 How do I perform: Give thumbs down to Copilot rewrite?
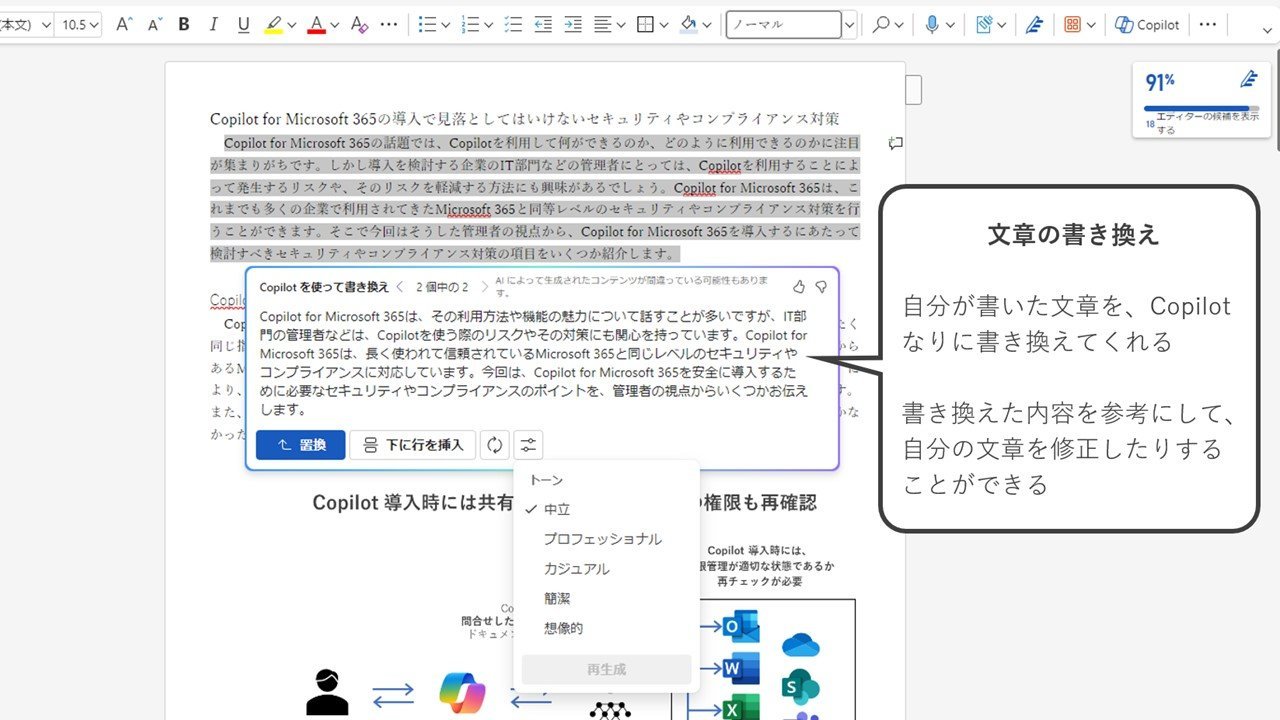pyautogui.click(x=821, y=287)
